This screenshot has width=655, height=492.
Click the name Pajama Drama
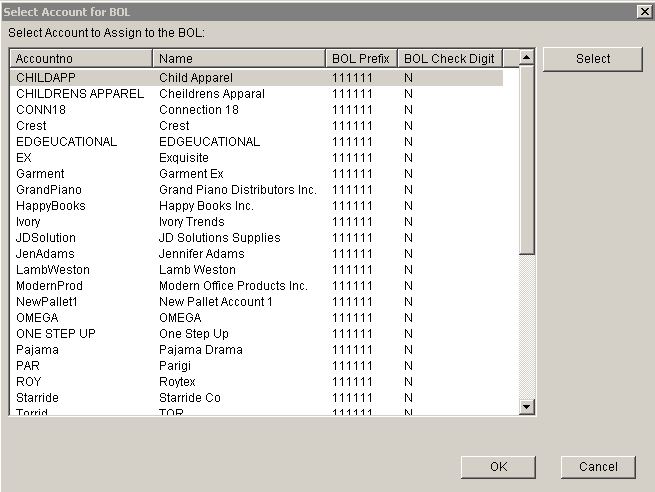[x=201, y=350]
